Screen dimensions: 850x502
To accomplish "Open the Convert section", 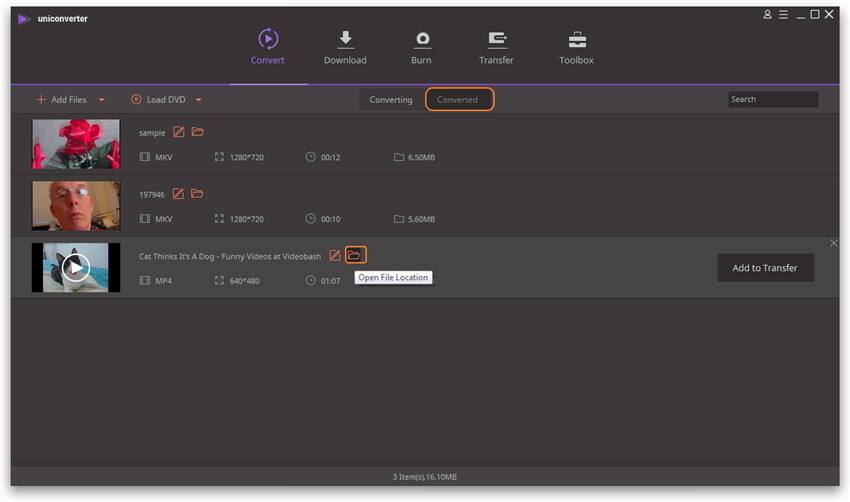I will [x=267, y=48].
